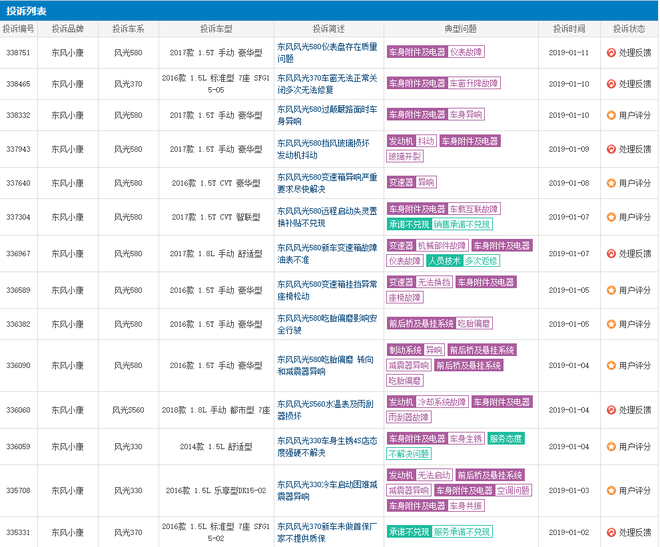Click status icon in row 338751
This screenshot has height=547, width=660.
coord(611,53)
